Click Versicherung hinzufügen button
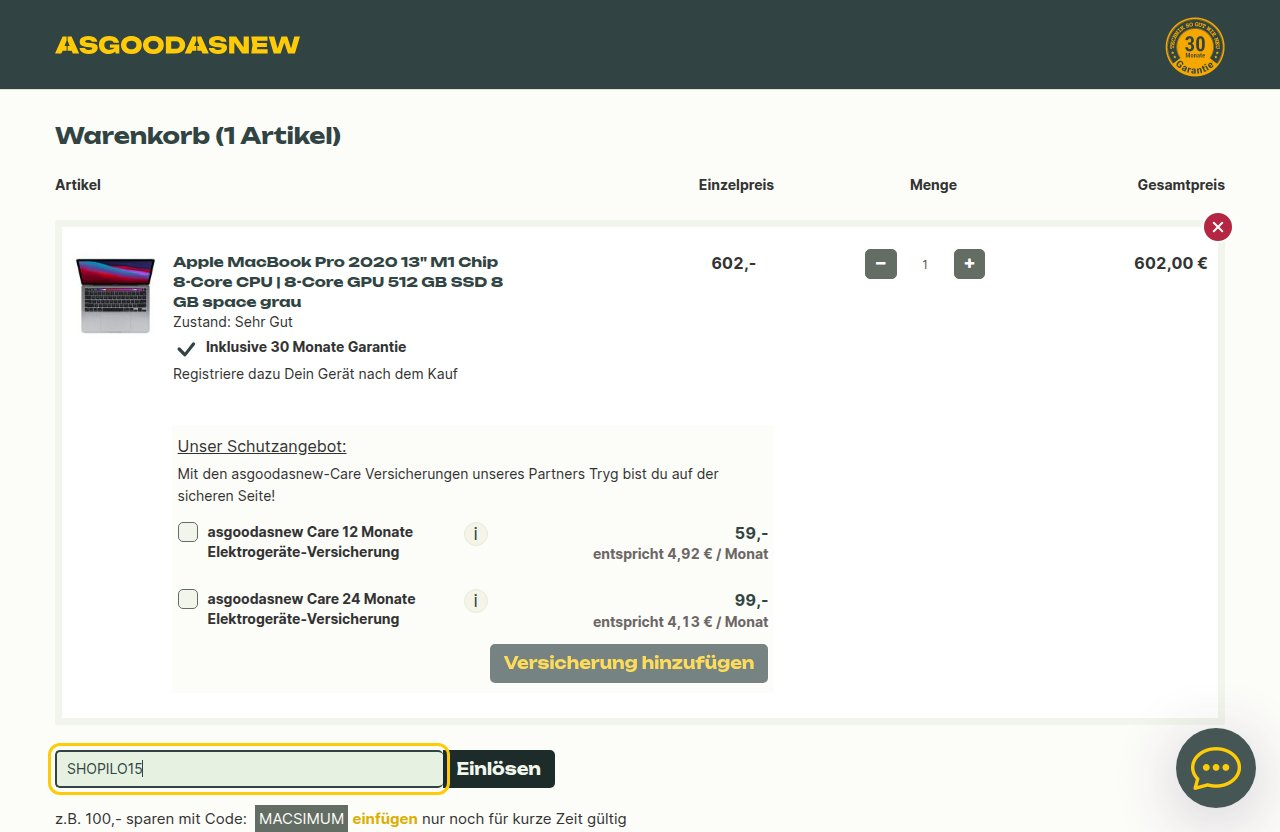The width and height of the screenshot is (1280, 832). coord(629,663)
